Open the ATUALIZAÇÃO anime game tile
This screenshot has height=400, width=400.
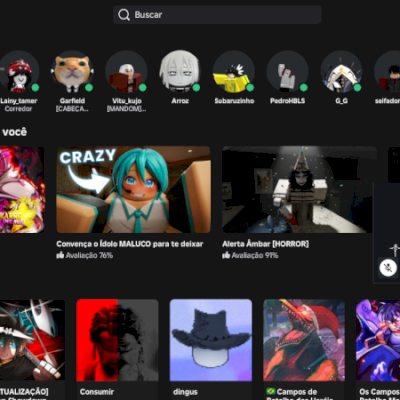click(32, 340)
